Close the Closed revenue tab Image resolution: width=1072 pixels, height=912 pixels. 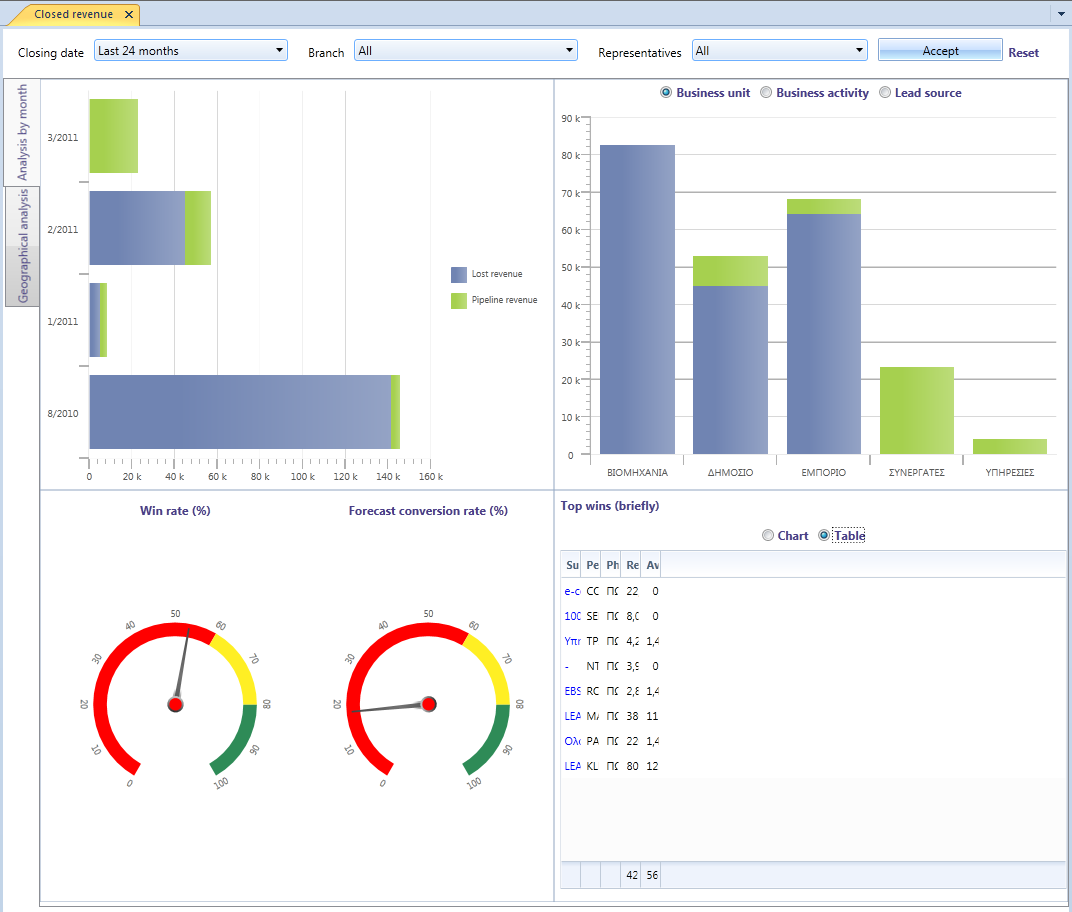point(129,14)
